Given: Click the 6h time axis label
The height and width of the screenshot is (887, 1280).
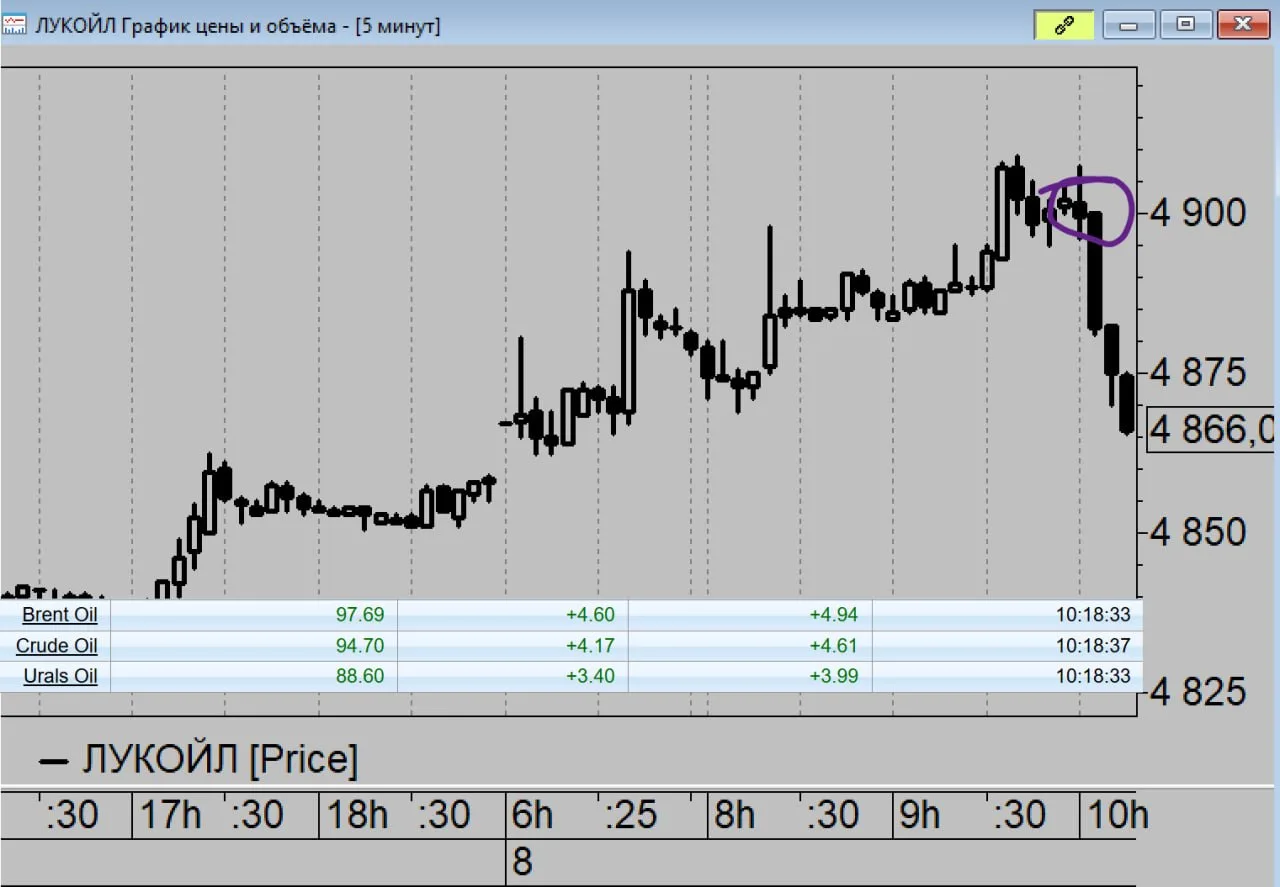Looking at the screenshot, I should [x=532, y=816].
